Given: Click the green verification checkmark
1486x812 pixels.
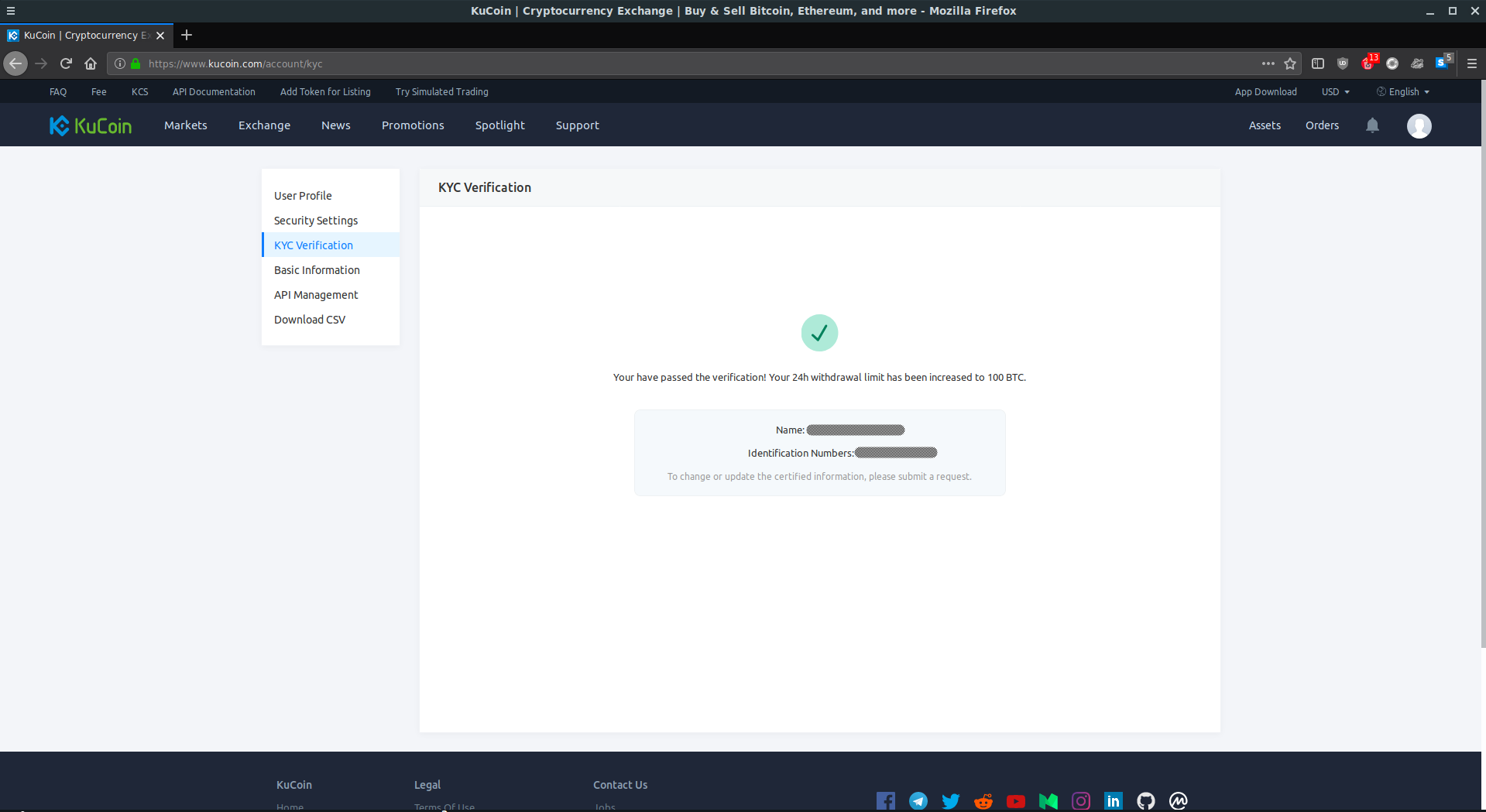Looking at the screenshot, I should tap(819, 333).
